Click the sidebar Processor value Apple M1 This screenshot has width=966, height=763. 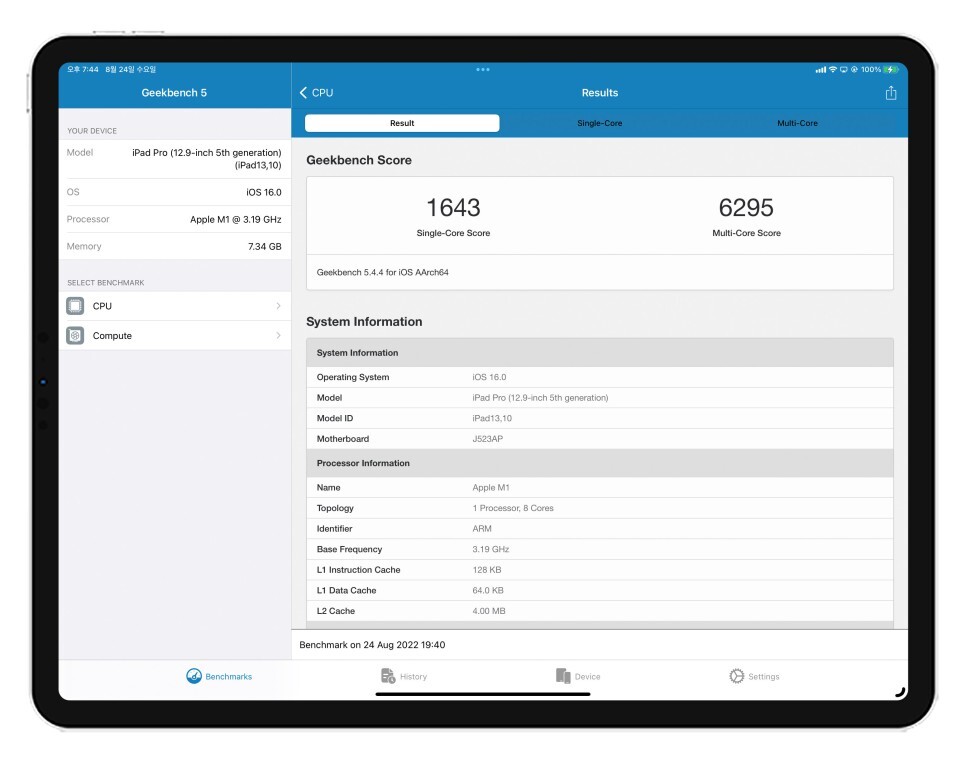[236, 219]
